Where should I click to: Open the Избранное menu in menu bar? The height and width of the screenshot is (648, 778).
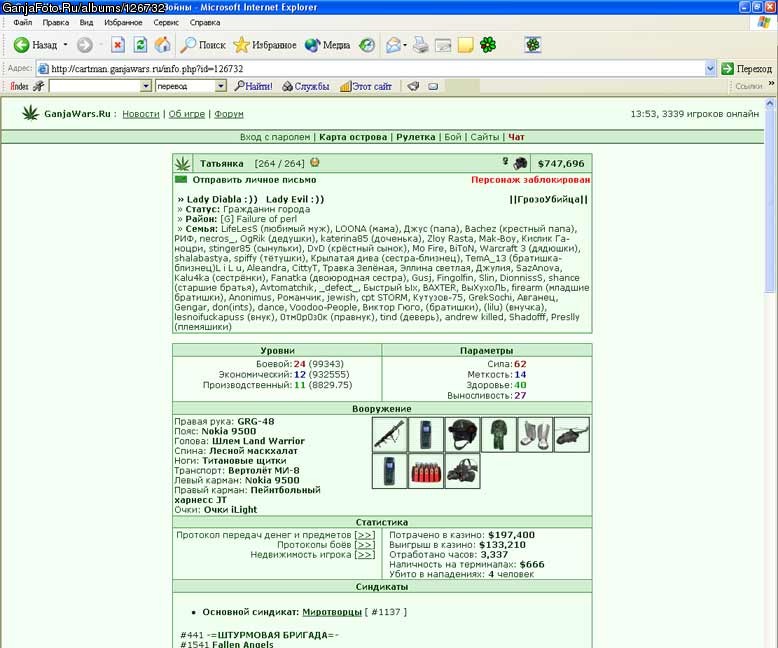[x=123, y=23]
